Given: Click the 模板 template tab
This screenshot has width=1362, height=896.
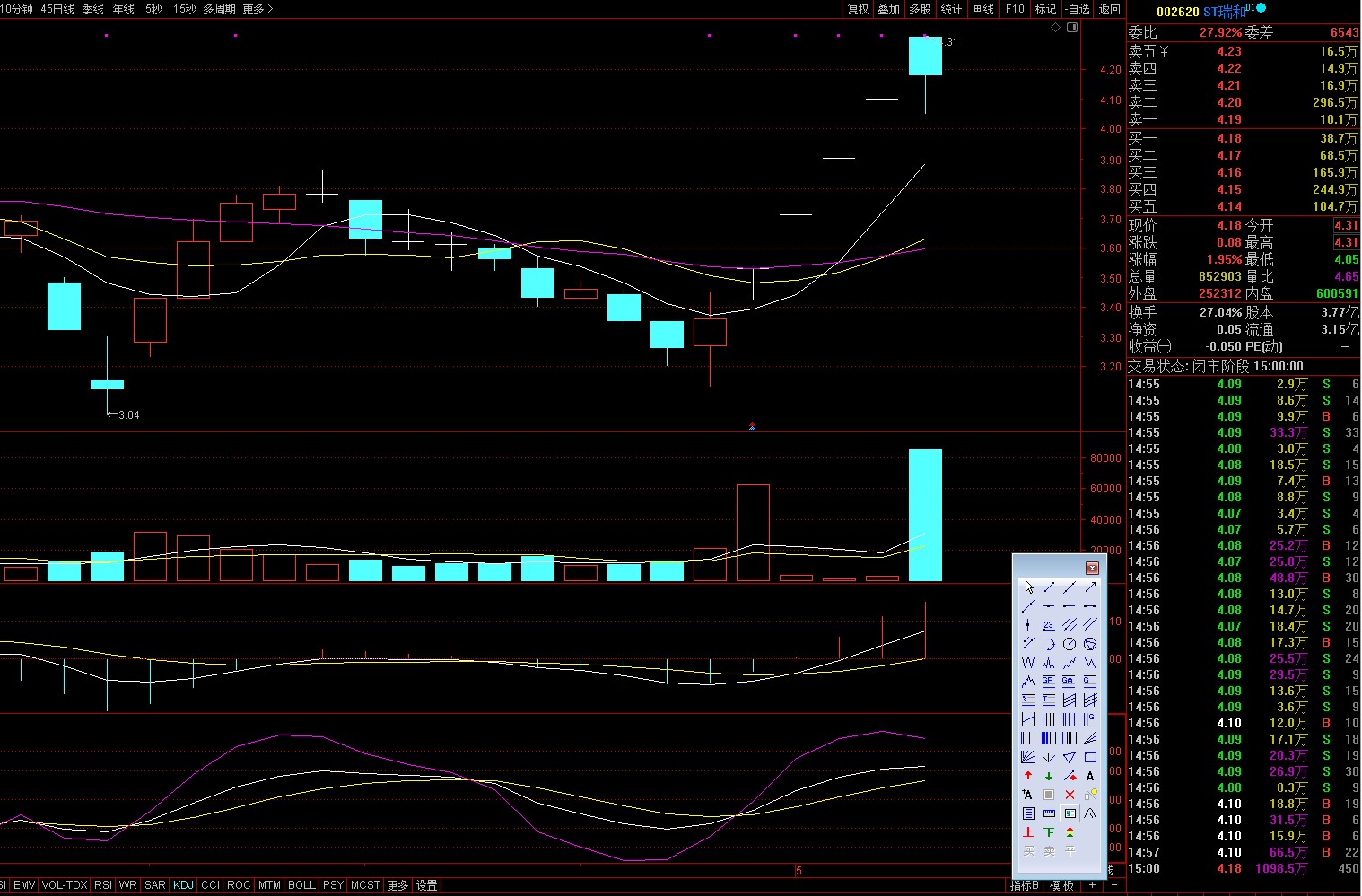Looking at the screenshot, I should [x=1061, y=885].
